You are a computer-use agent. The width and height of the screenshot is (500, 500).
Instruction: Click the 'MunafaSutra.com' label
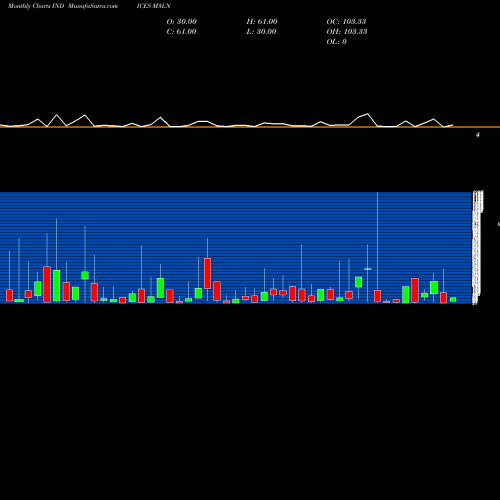coord(93,6)
